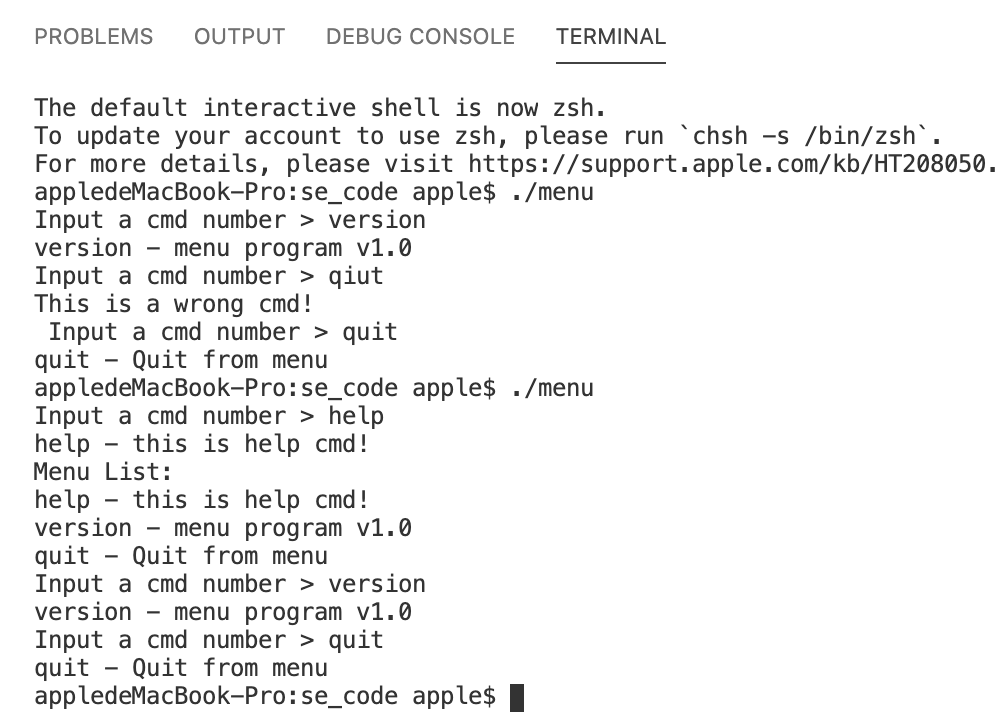Switch to the PROBLEMS tab
Image resolution: width=1008 pixels, height=712 pixels.
coord(94,37)
